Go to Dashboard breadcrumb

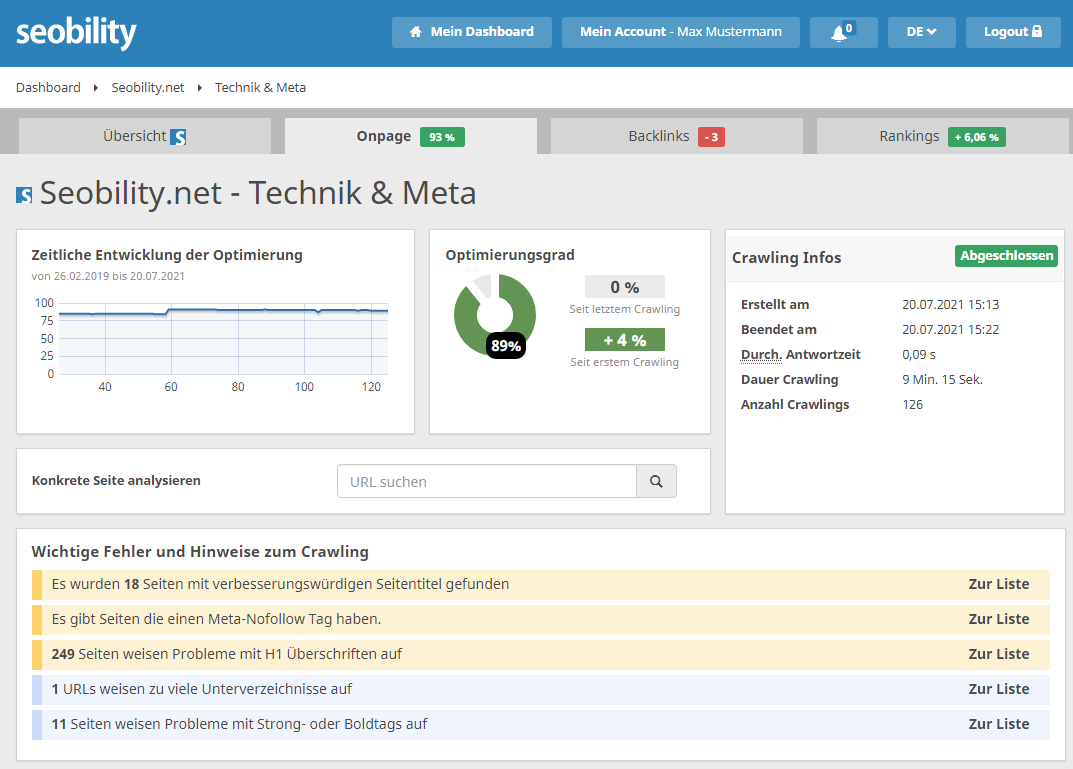pos(48,88)
